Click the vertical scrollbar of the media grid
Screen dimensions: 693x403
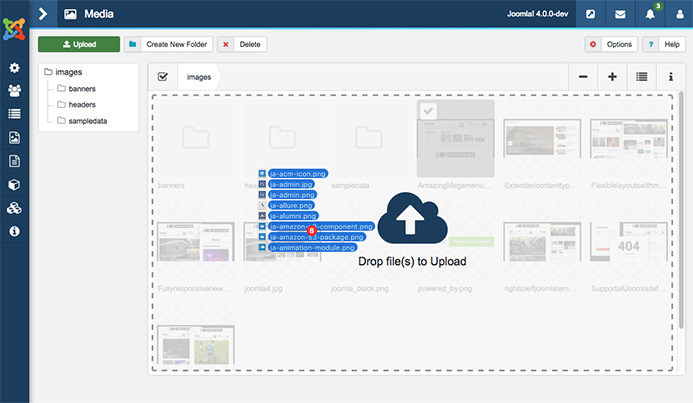(681, 210)
